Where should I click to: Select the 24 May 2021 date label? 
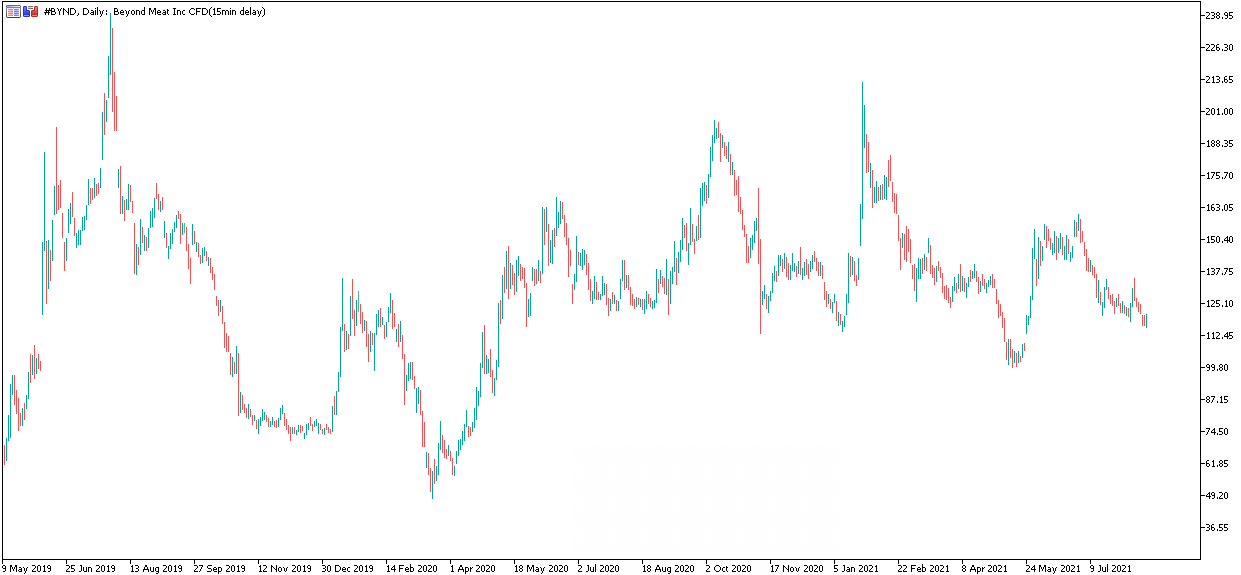pos(1052,568)
